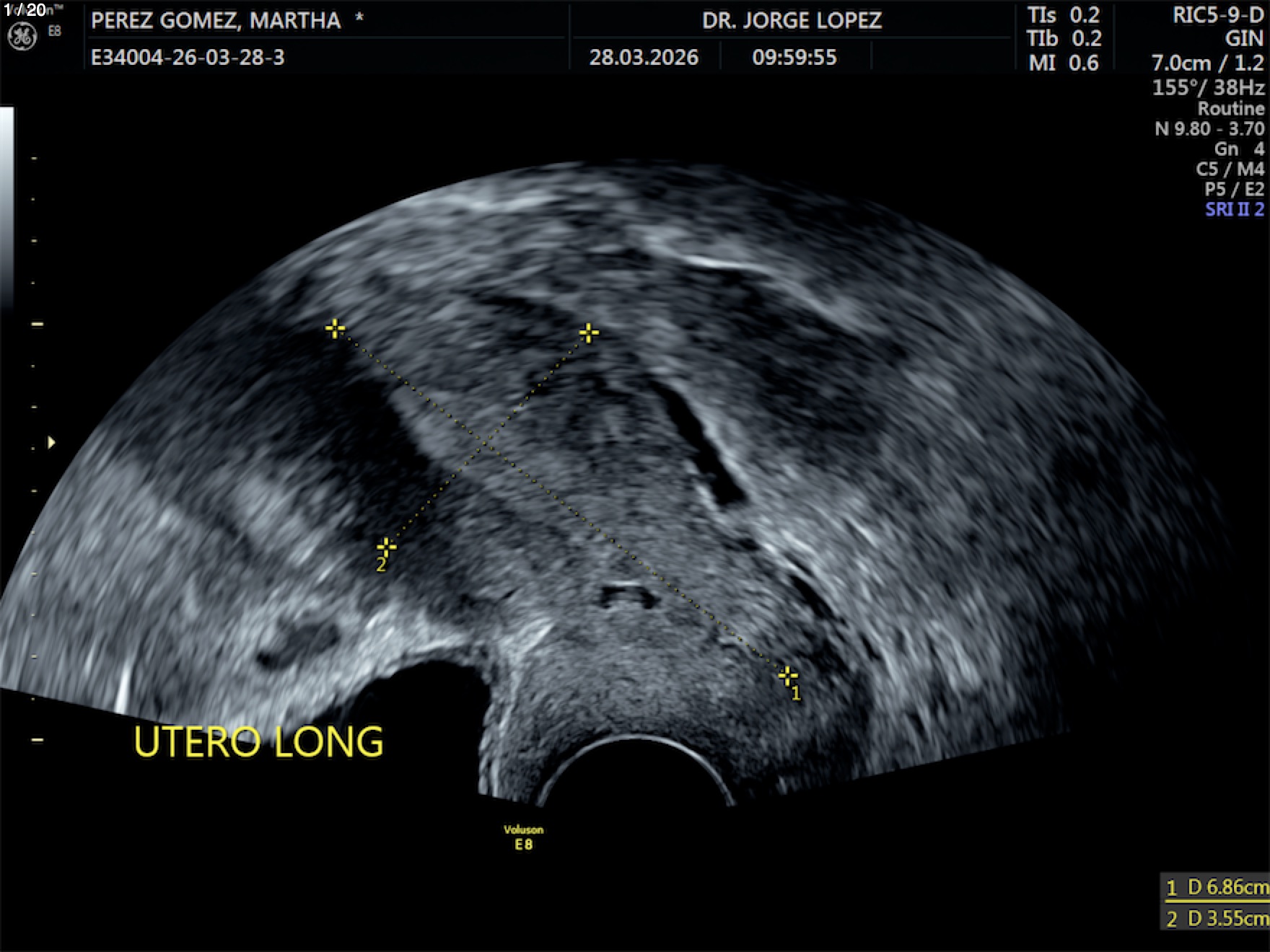Click the Voluson E8 probe orientation label
Viewport: 1270px width, 952px height.
523,837
